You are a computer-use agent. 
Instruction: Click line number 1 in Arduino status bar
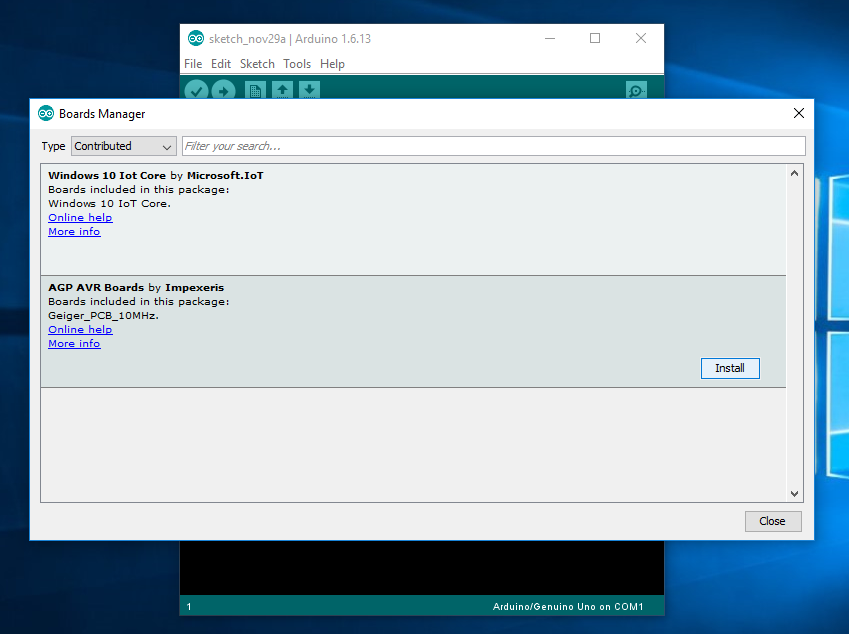pos(189,606)
